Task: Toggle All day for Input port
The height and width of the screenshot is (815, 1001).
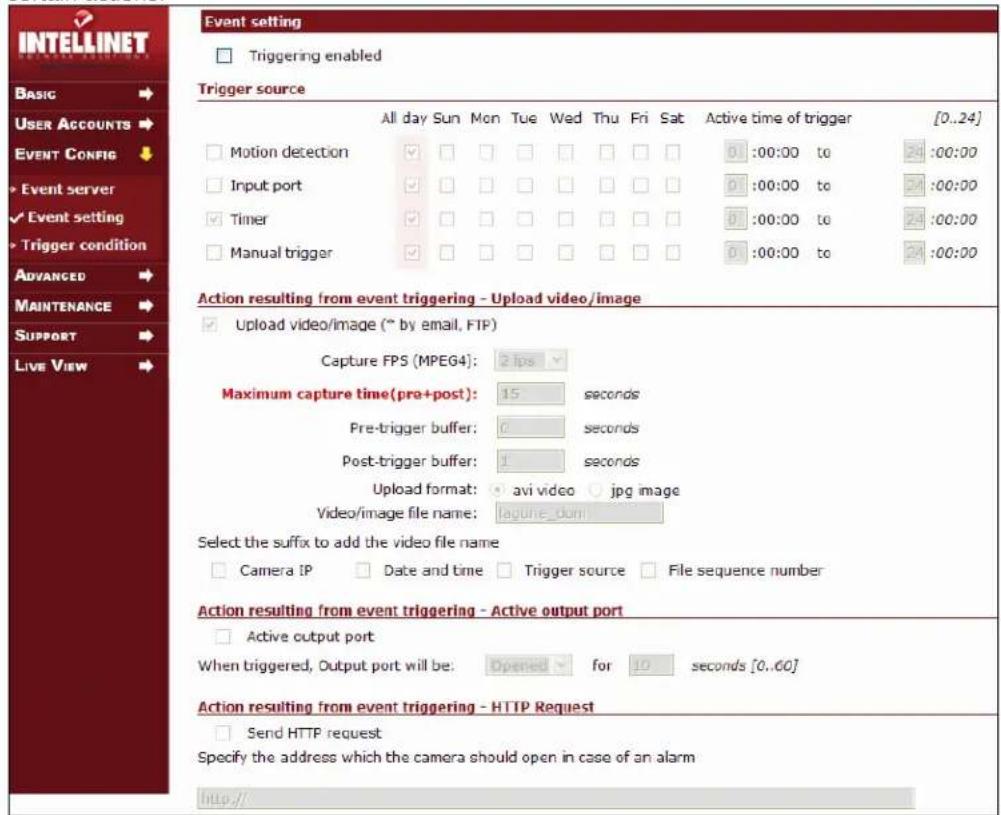Action: (412, 186)
